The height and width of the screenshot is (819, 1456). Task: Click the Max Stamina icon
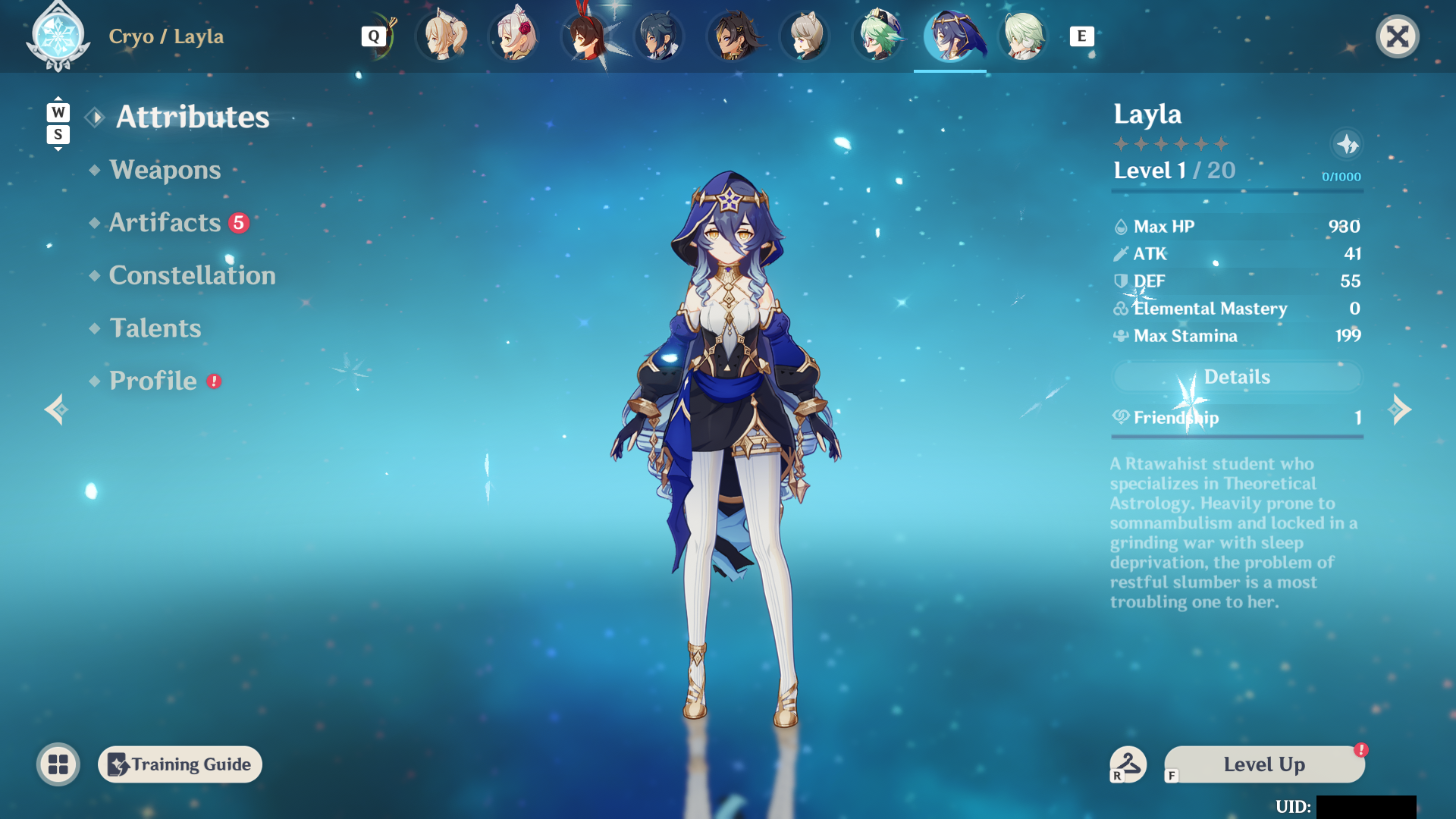click(x=1121, y=336)
